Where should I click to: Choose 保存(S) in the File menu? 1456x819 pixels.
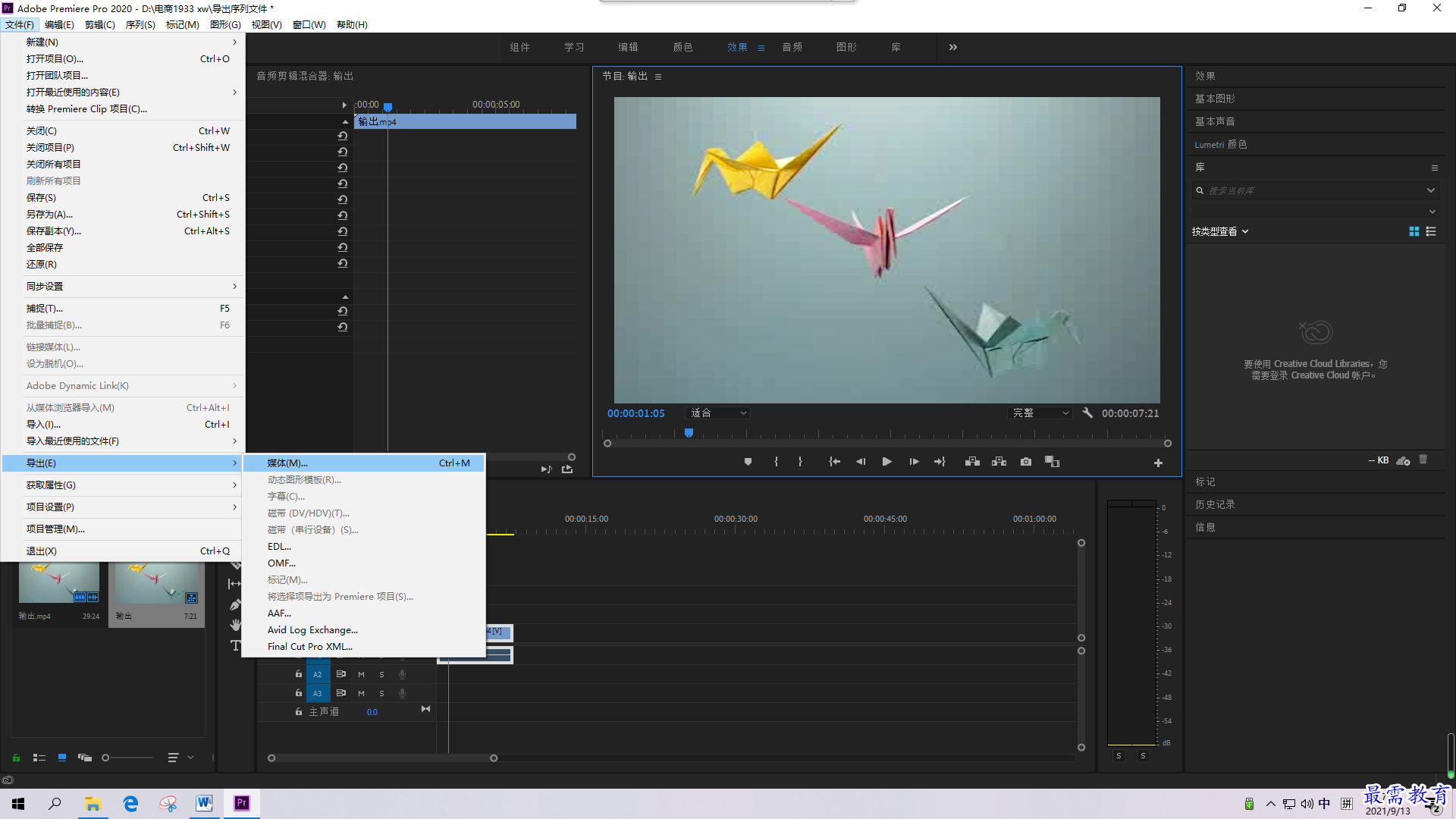pos(123,197)
